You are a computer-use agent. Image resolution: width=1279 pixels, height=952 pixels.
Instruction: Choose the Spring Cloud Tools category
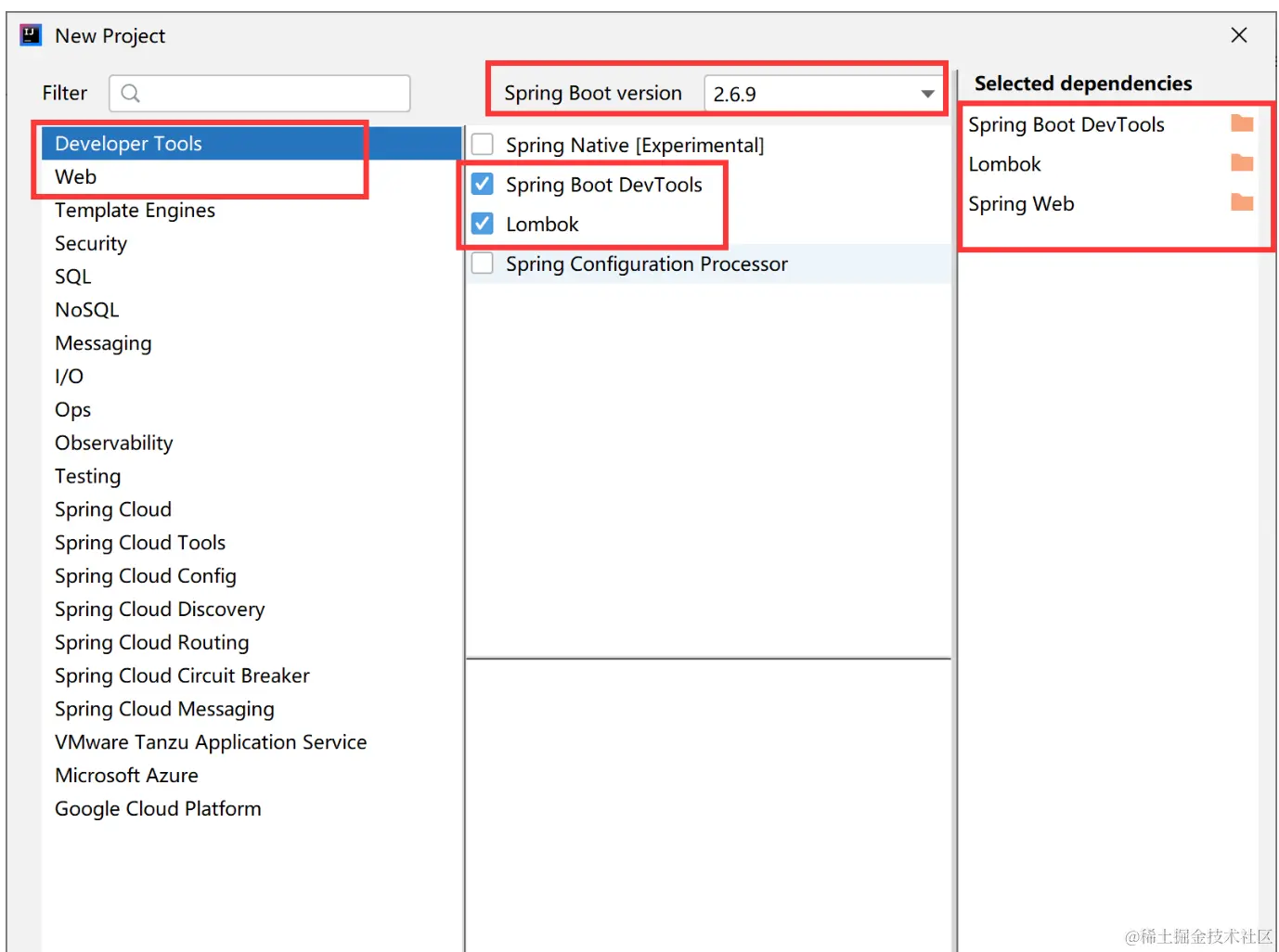pyautogui.click(x=252, y=543)
